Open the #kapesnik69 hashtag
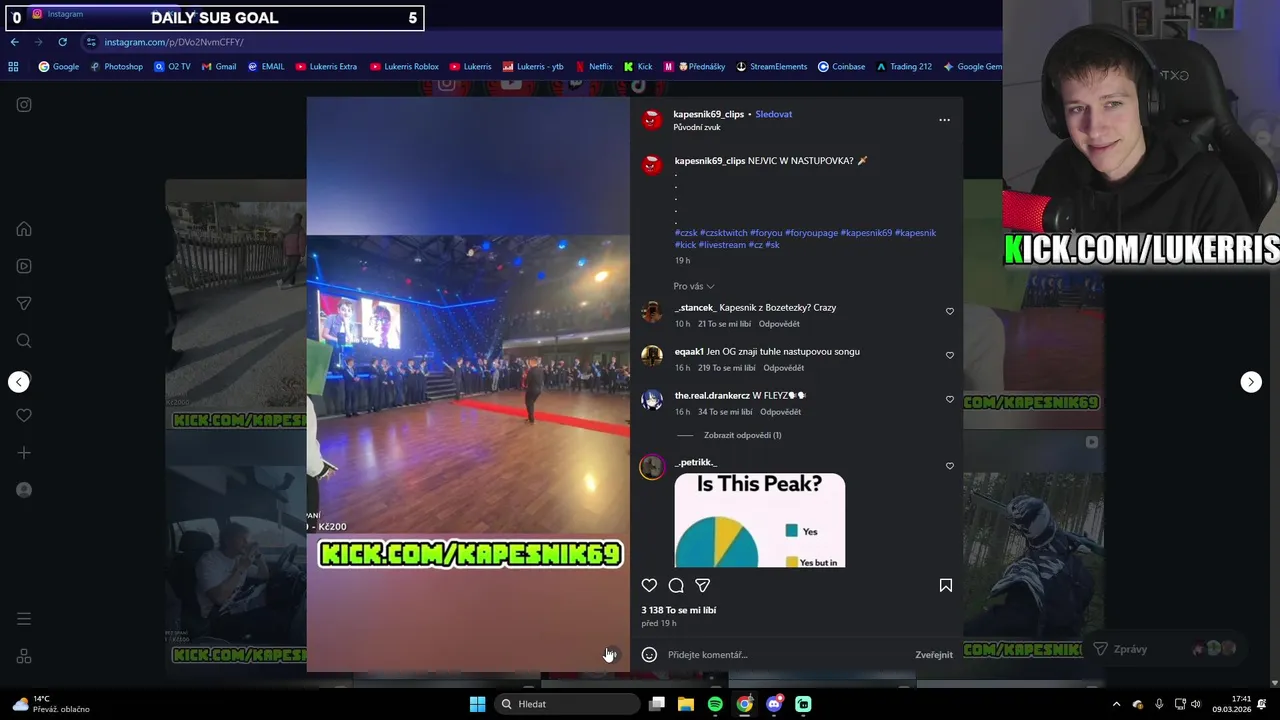Screen dimensions: 1280x720 [x=866, y=233]
